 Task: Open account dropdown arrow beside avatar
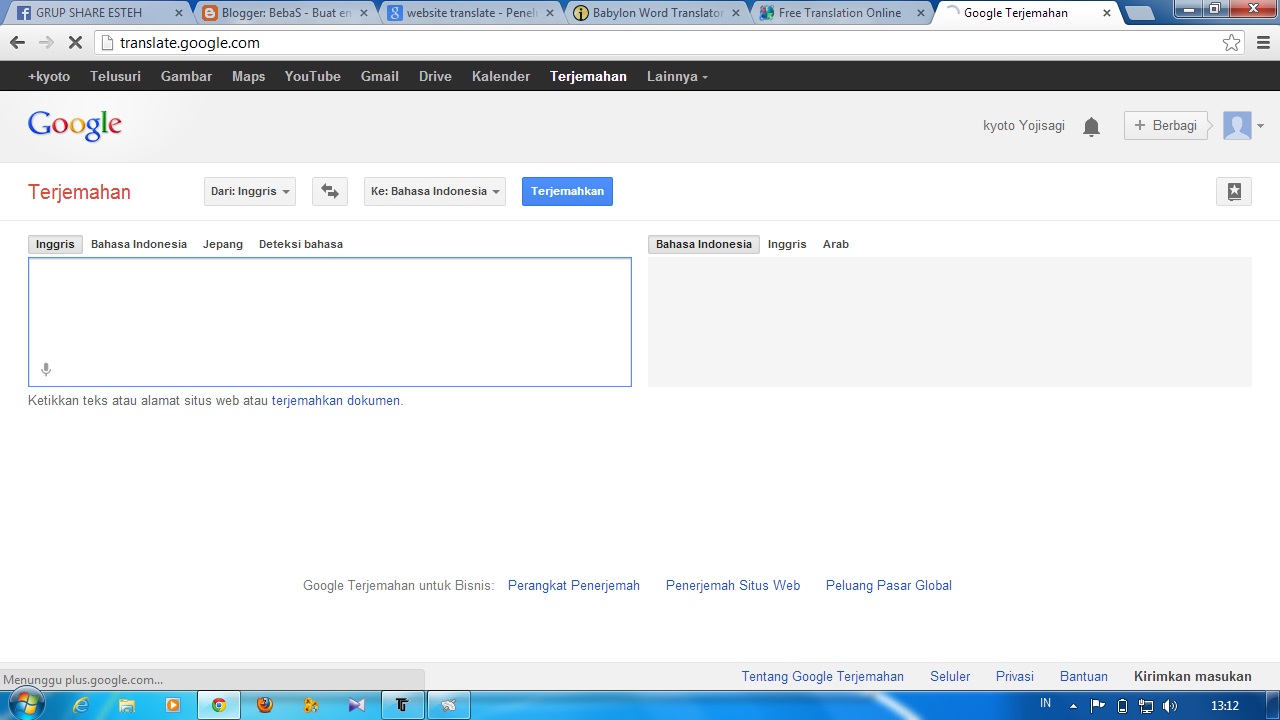pyautogui.click(x=1260, y=126)
